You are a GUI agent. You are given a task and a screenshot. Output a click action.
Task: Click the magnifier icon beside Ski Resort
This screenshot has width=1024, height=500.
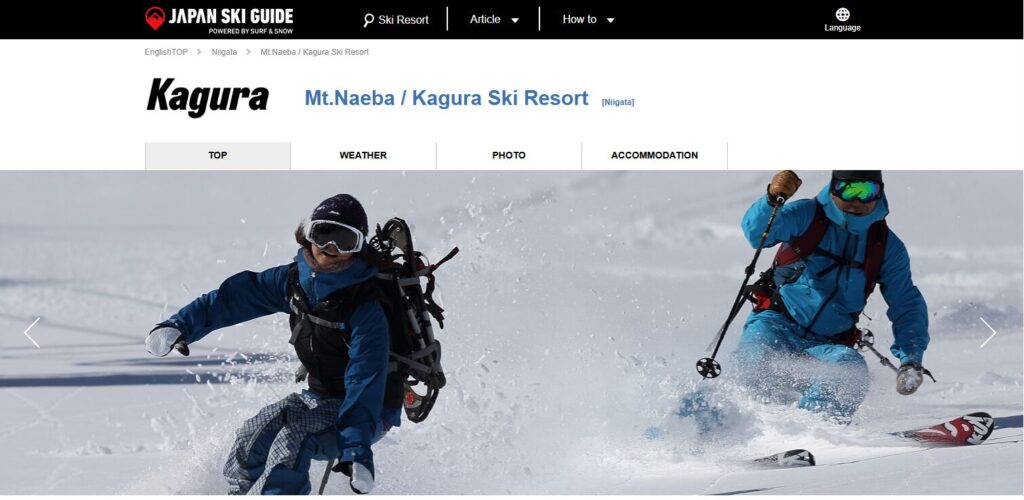coord(369,20)
